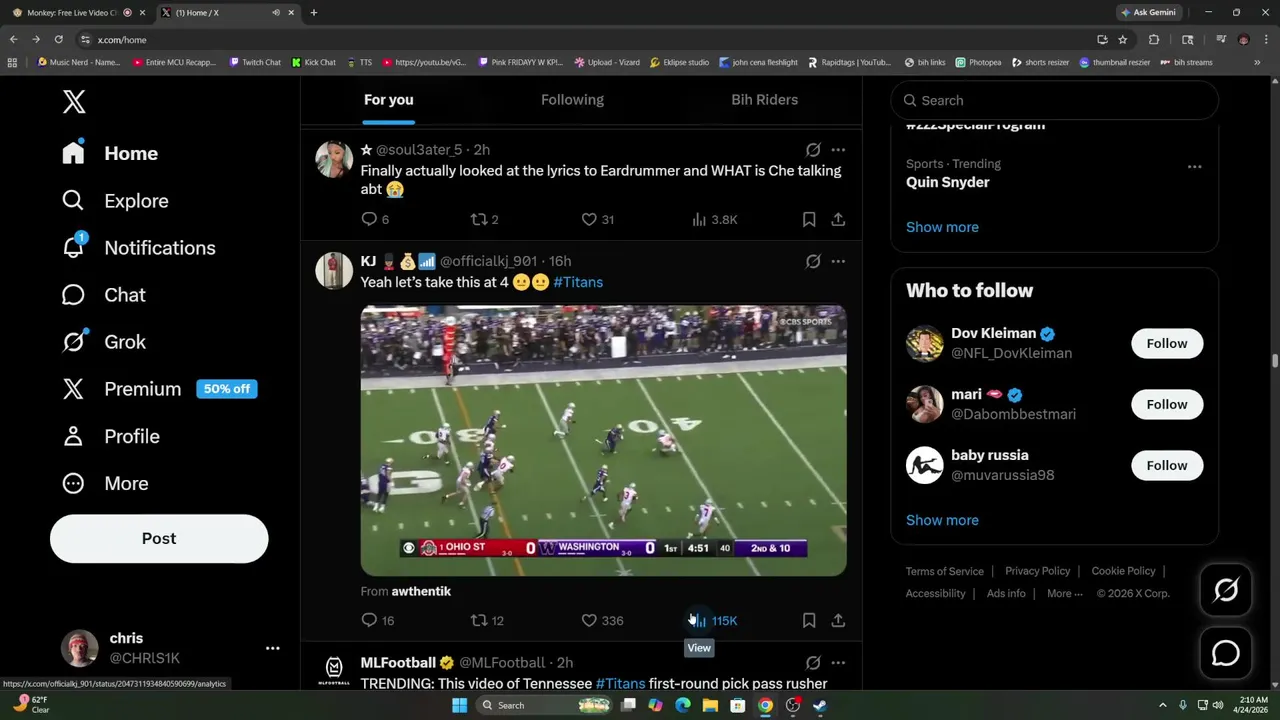Screen dimensions: 1280x720
Task: Open the Quin Snyder trending topic
Action: [947, 182]
